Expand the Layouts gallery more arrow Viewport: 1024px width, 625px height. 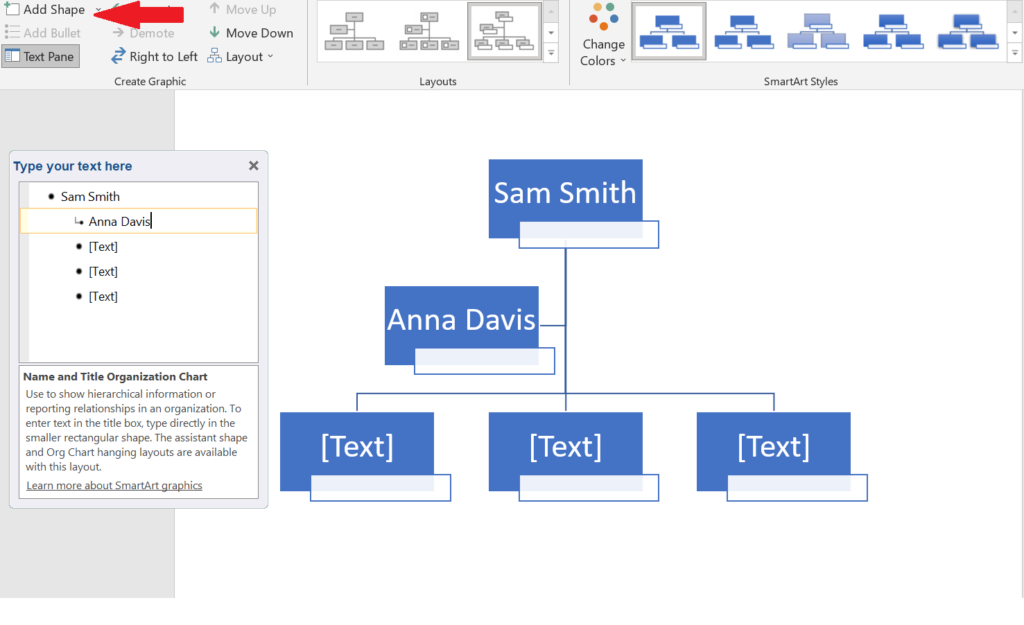pyautogui.click(x=551, y=53)
